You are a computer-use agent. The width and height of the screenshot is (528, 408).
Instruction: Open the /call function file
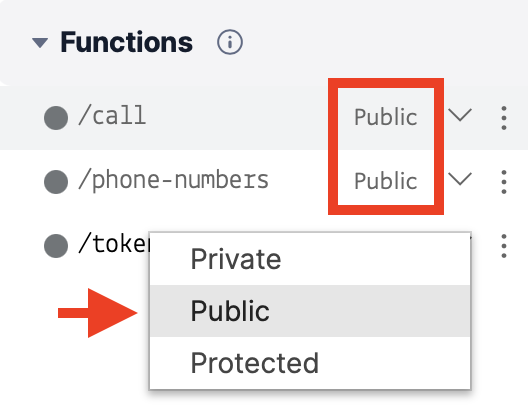tap(112, 115)
